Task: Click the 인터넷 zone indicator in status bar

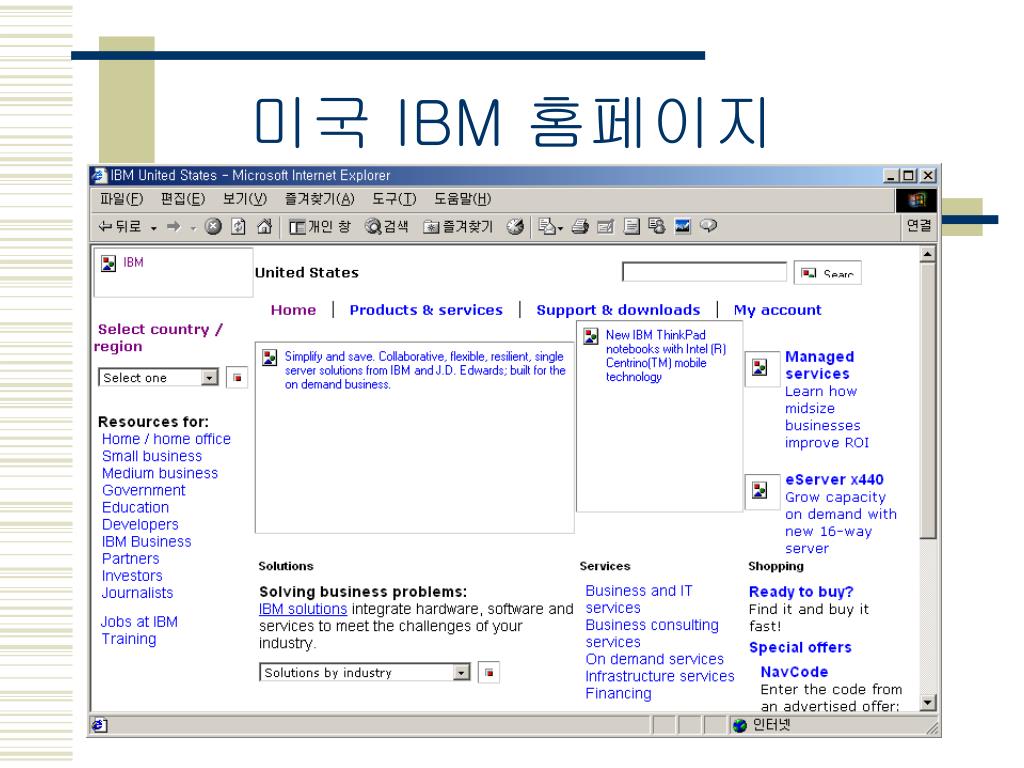Action: 761,725
